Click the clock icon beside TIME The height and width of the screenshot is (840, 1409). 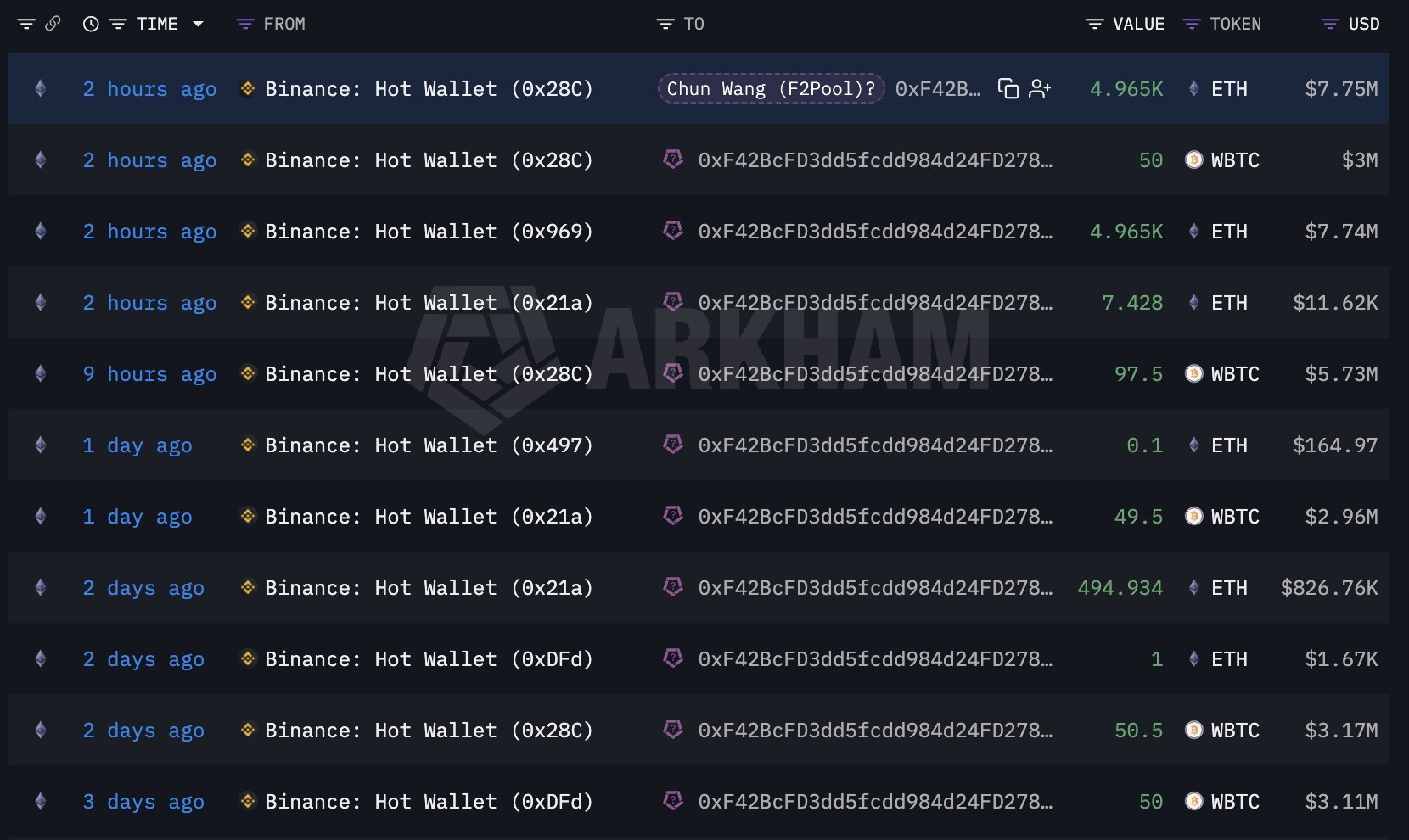(x=91, y=24)
